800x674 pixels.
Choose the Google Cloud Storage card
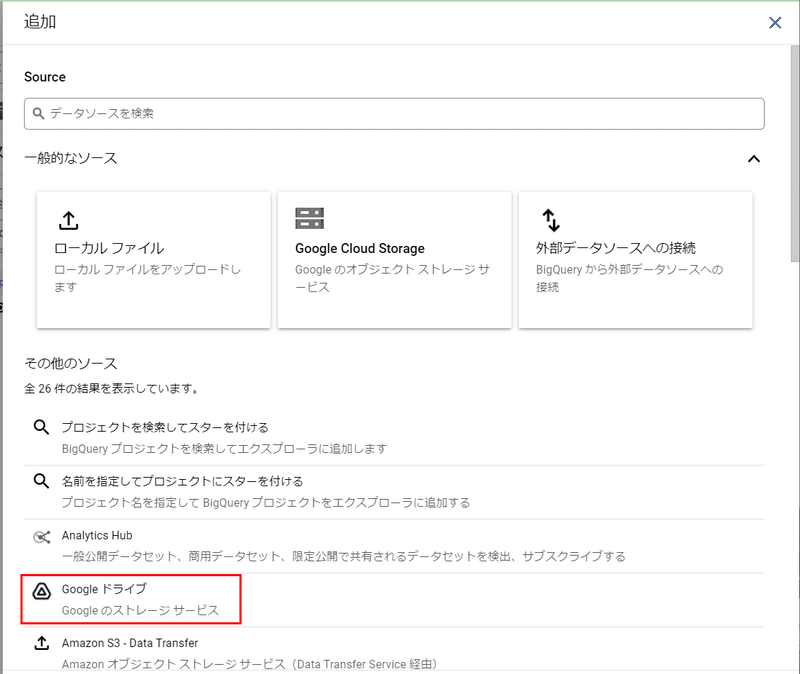394,260
